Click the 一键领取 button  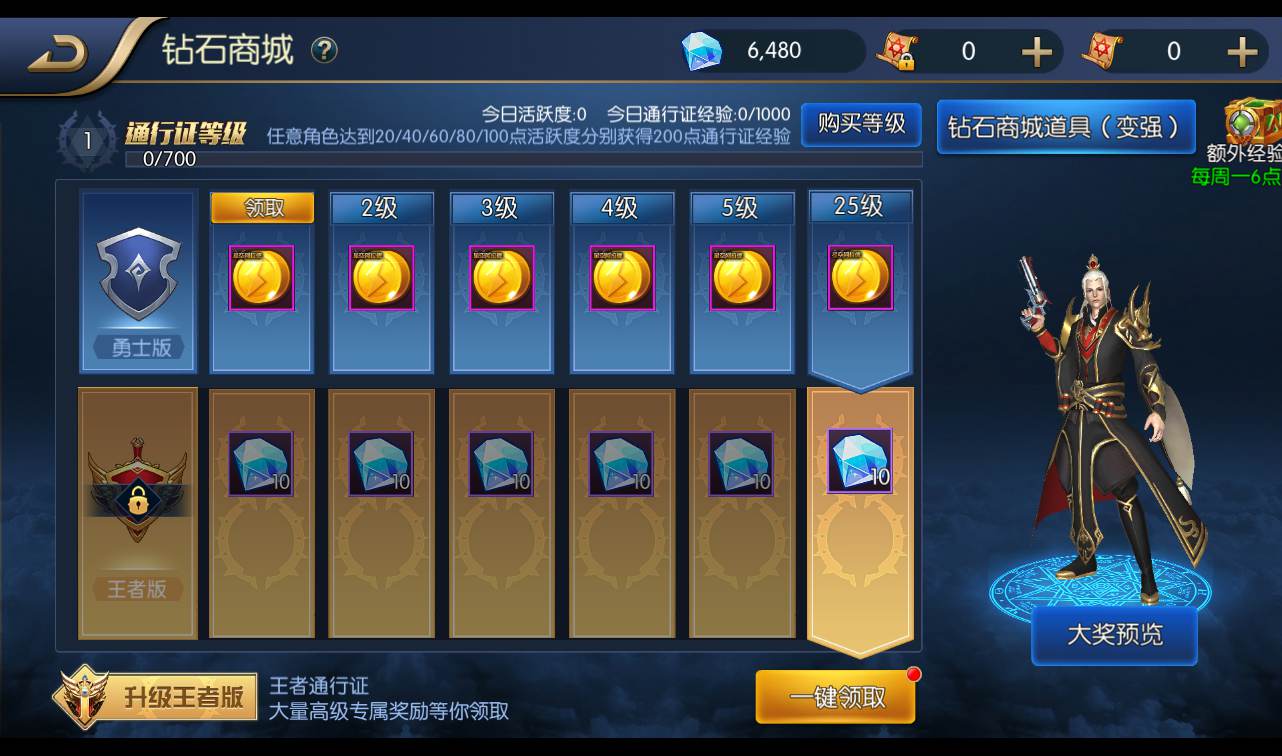point(836,697)
